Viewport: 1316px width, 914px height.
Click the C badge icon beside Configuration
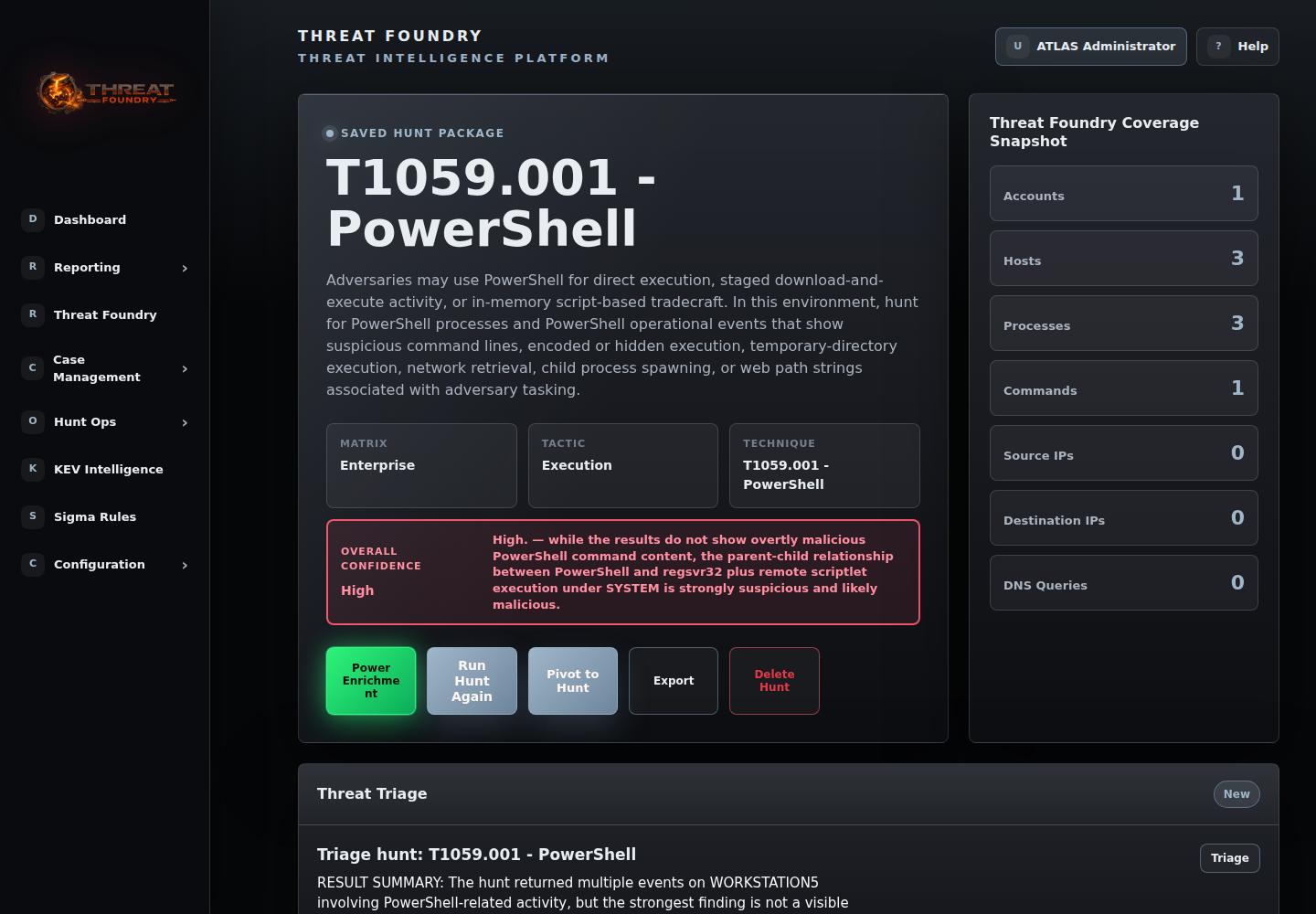33,564
